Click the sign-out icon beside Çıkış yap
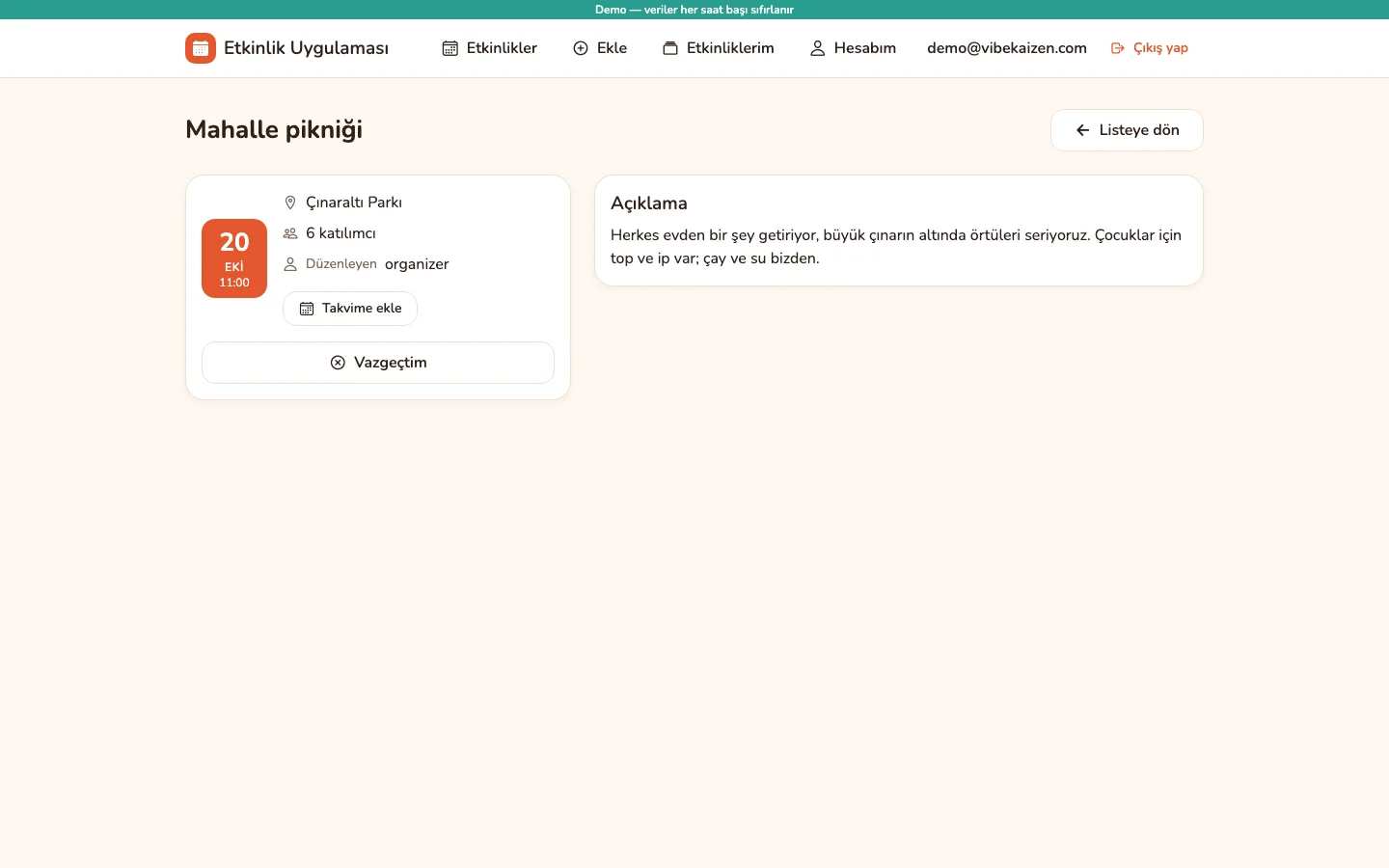 tap(1118, 48)
